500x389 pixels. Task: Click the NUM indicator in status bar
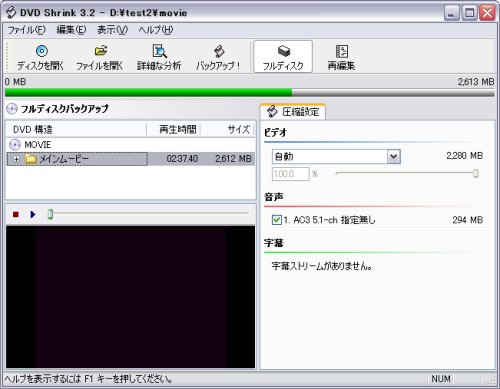pos(441,379)
